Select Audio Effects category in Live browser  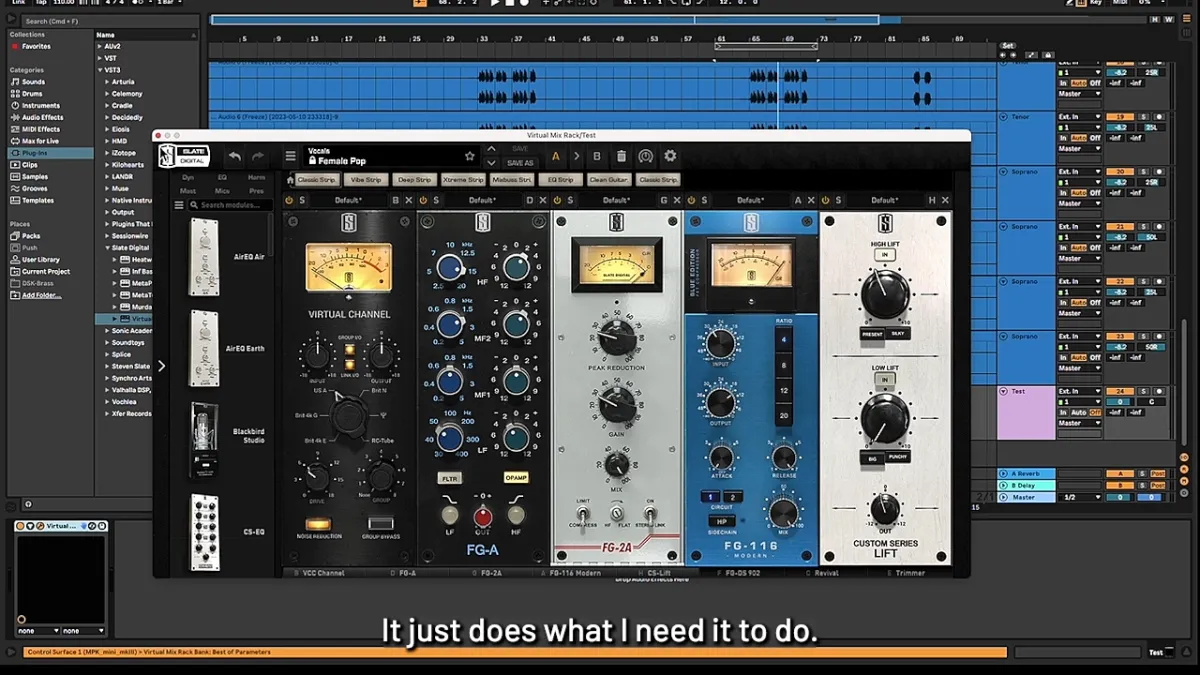tap(42, 117)
